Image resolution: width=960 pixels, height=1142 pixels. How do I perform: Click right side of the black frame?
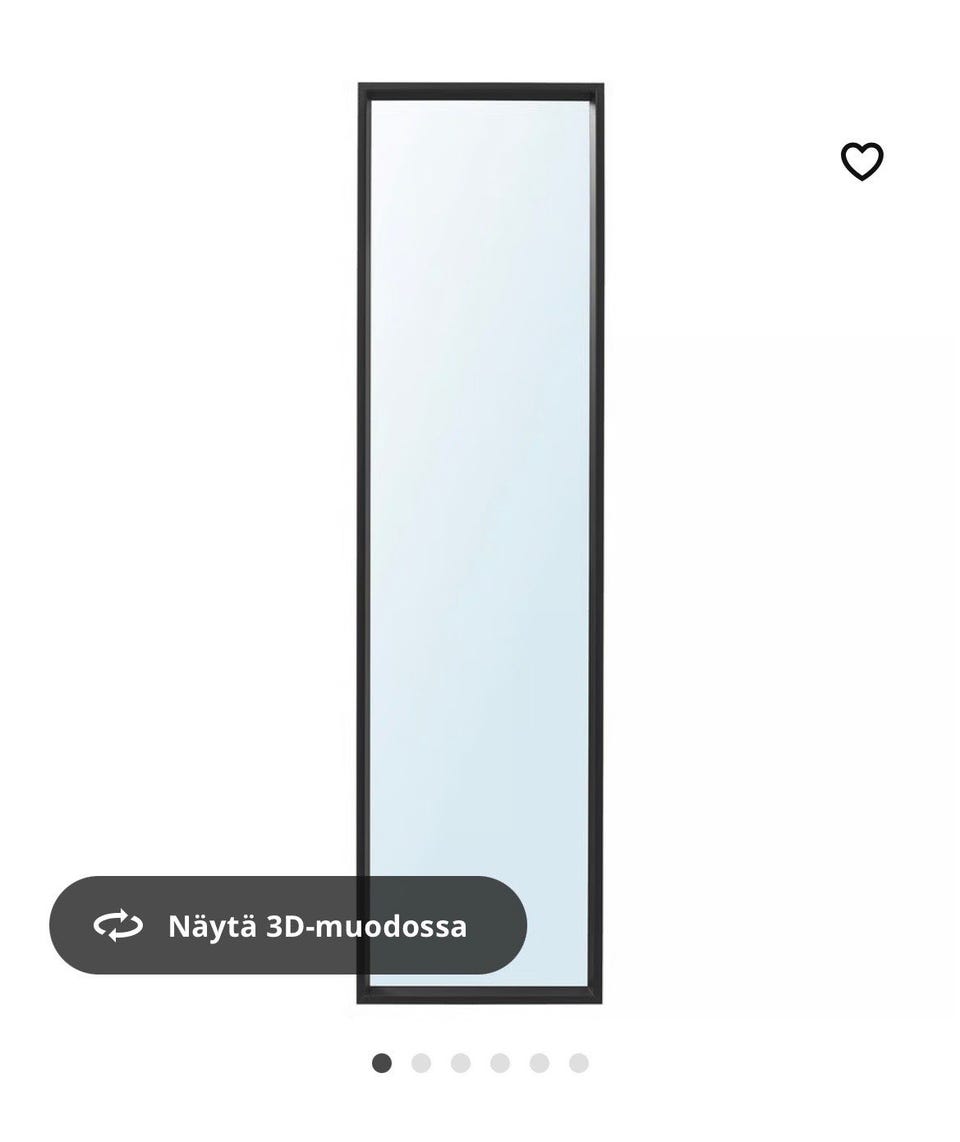tap(596, 543)
